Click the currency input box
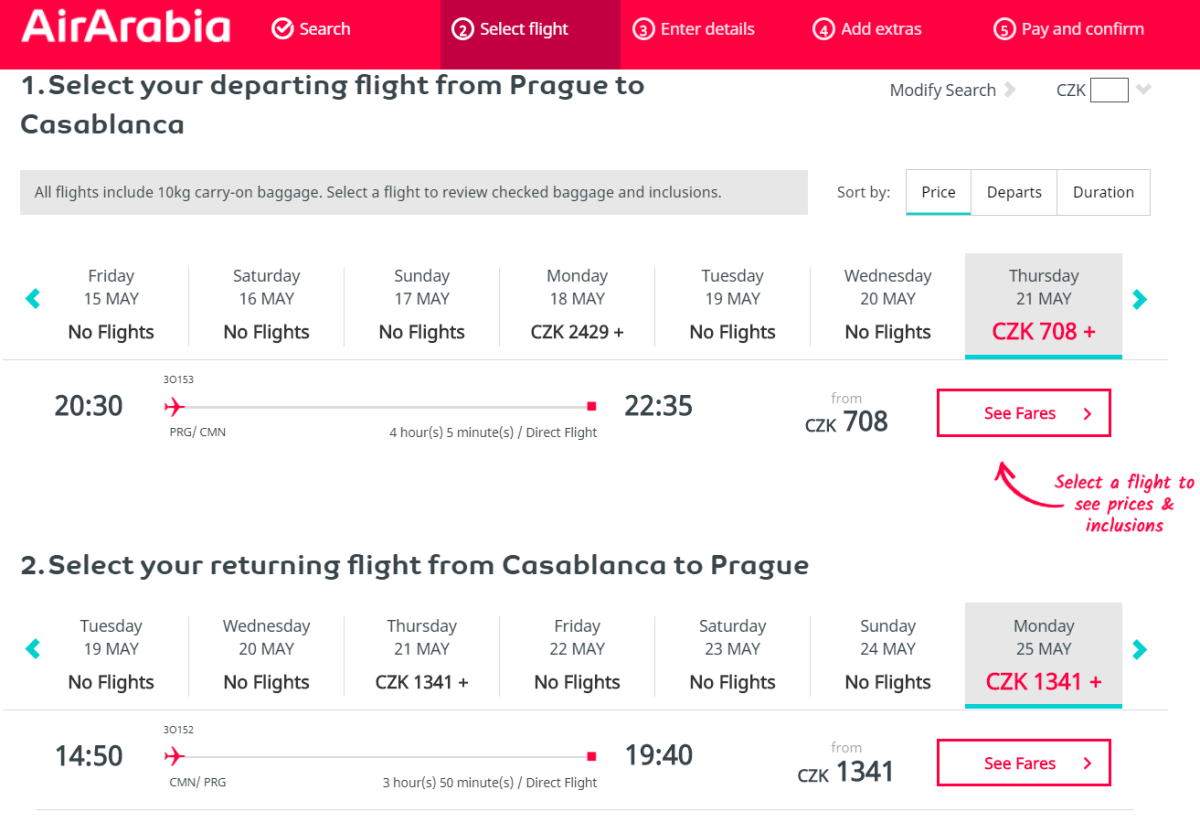 pyautogui.click(x=1109, y=90)
